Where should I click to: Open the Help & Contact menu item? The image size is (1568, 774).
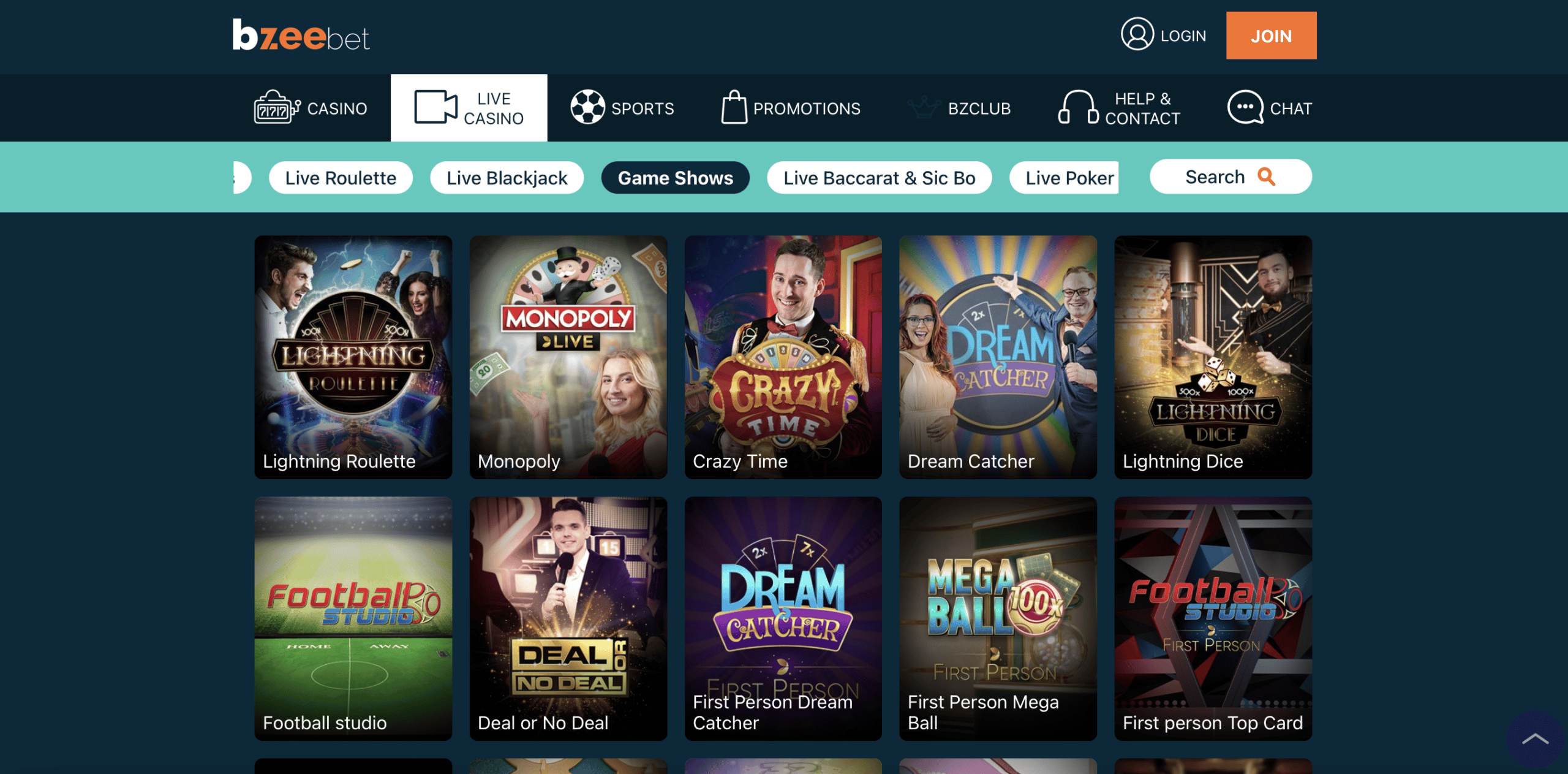[1119, 108]
